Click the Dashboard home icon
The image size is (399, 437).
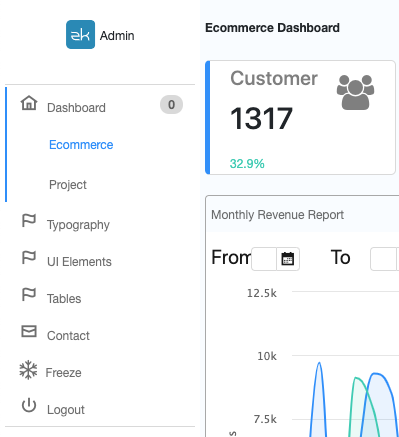29,103
